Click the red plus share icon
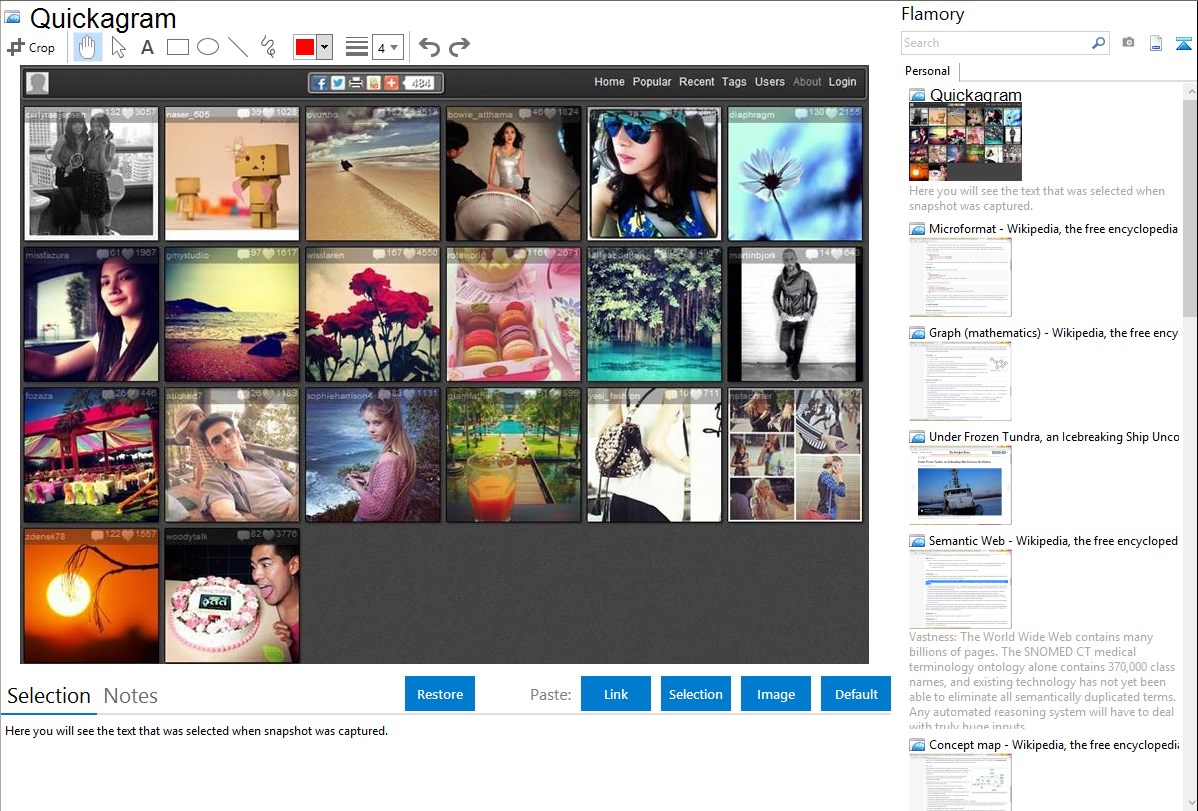 [x=391, y=83]
